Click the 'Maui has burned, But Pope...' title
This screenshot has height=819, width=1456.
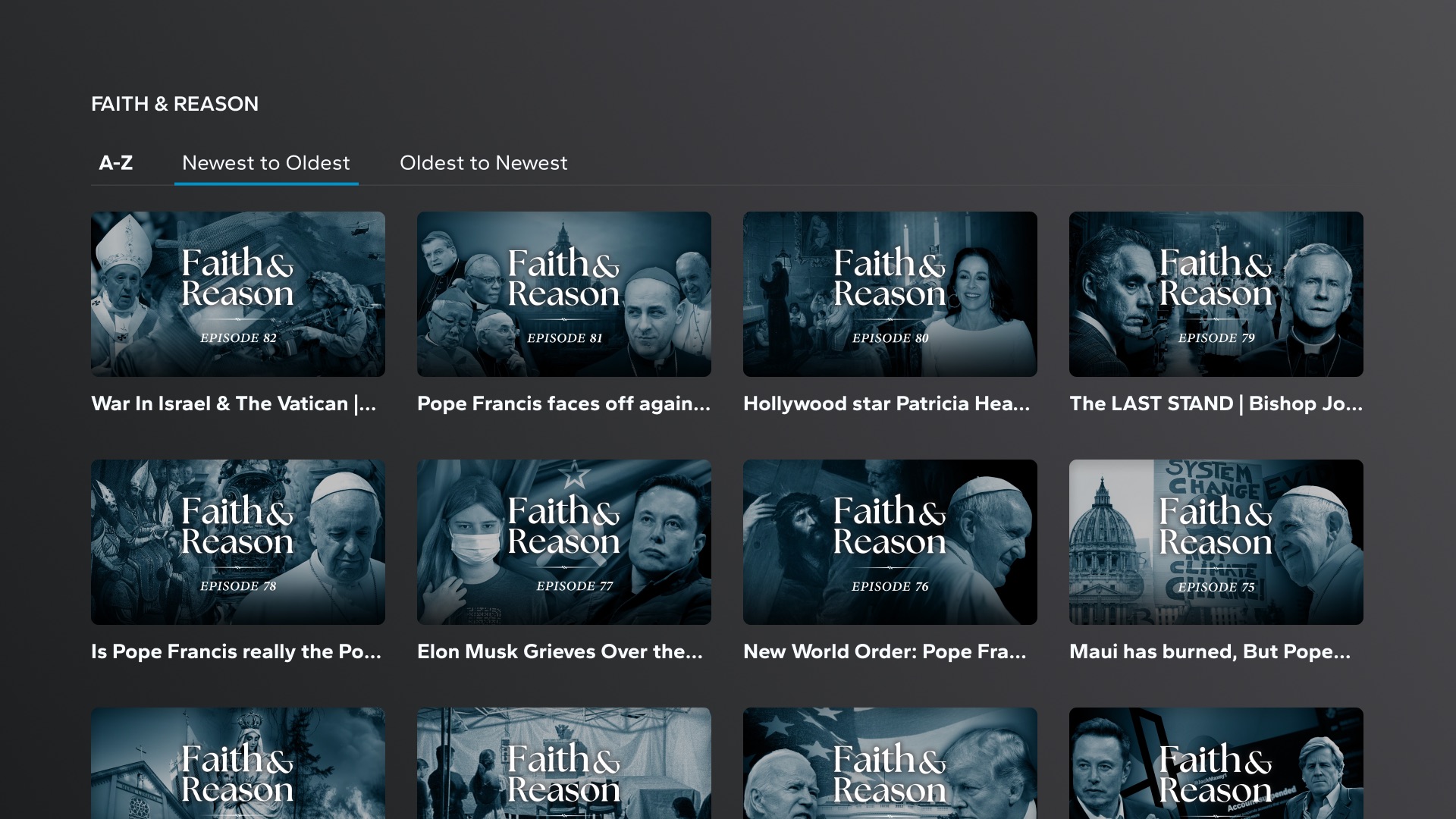1210,652
